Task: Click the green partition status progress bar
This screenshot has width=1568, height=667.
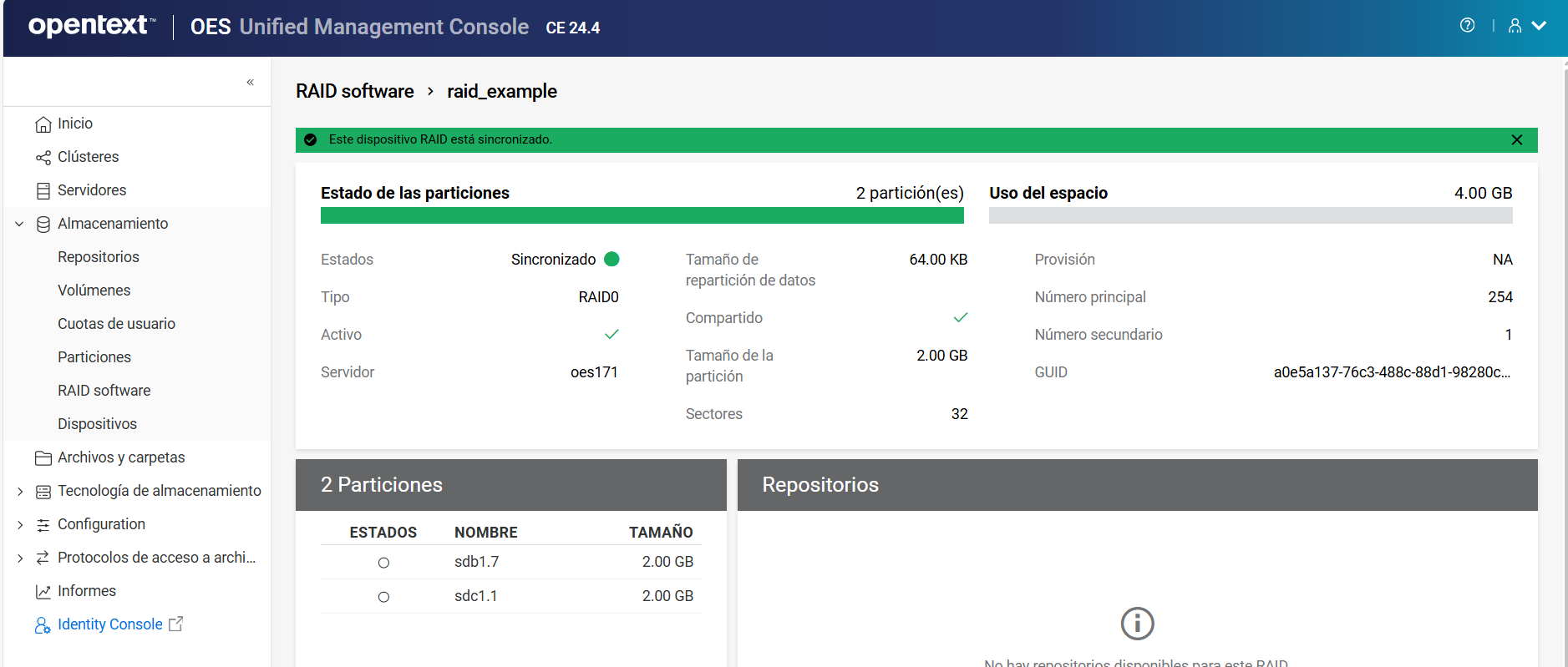Action: [x=642, y=216]
